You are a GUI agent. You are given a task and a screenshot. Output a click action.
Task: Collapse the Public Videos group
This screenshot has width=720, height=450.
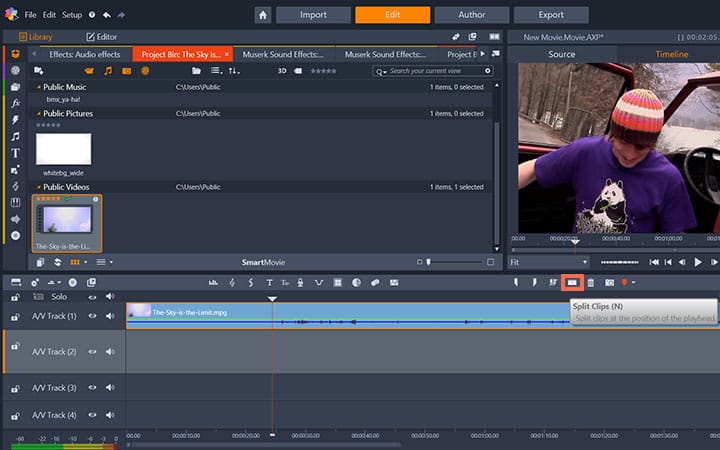point(39,187)
